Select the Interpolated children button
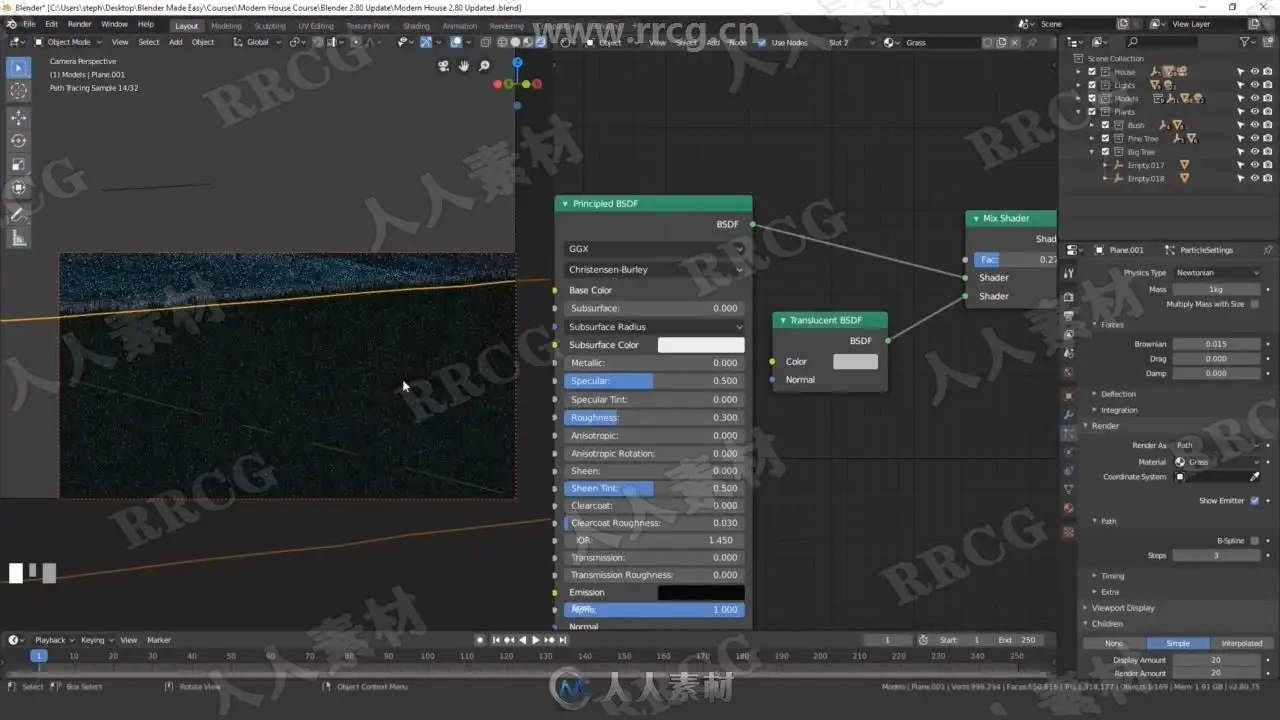Screen dimensions: 1280x720 (1241, 643)
